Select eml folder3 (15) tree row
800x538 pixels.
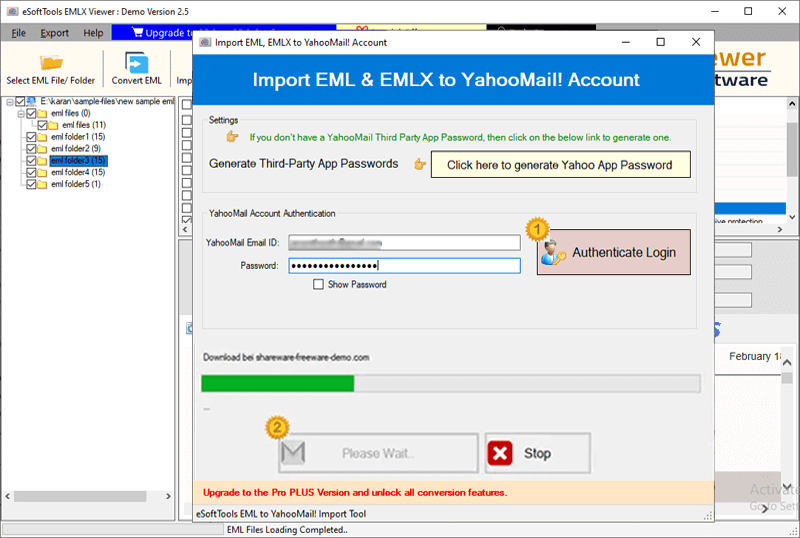coord(79,160)
